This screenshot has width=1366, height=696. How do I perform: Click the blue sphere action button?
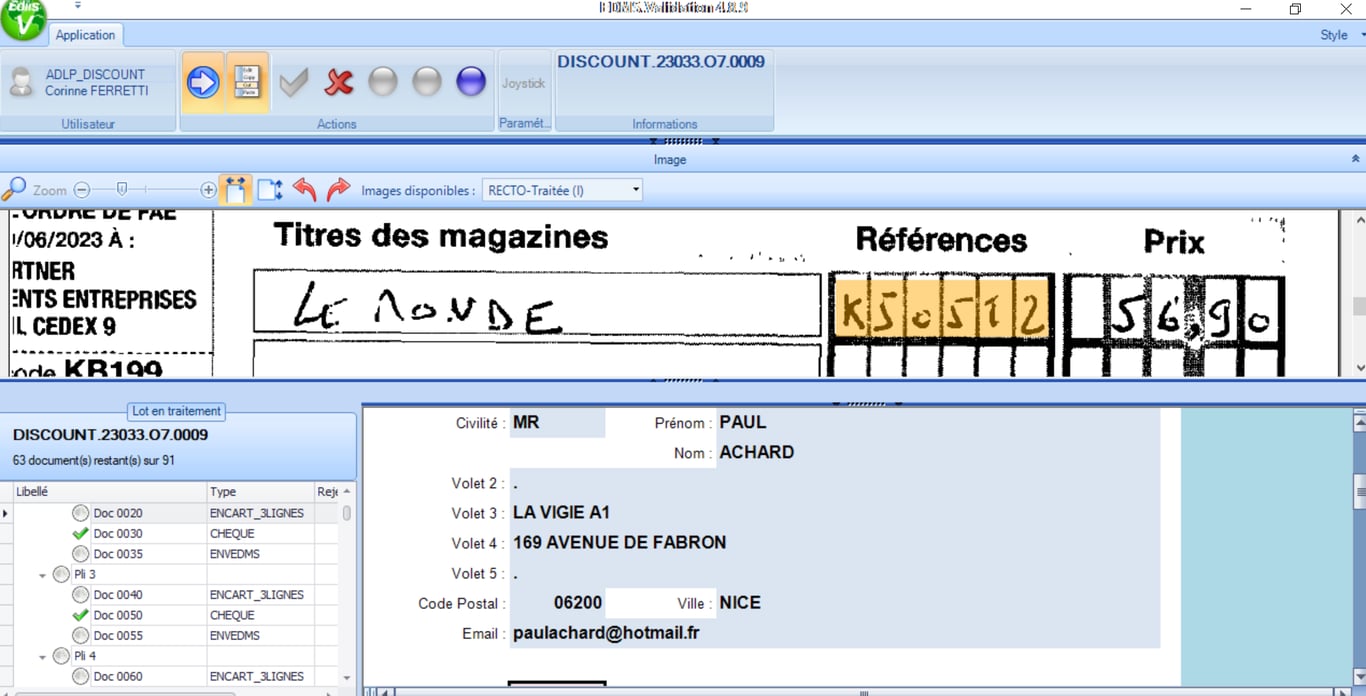click(x=471, y=82)
